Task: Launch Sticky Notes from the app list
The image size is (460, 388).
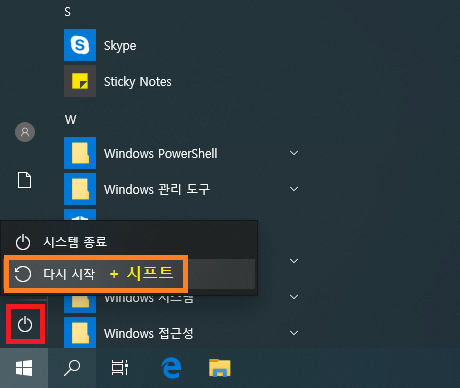Action: (118, 81)
